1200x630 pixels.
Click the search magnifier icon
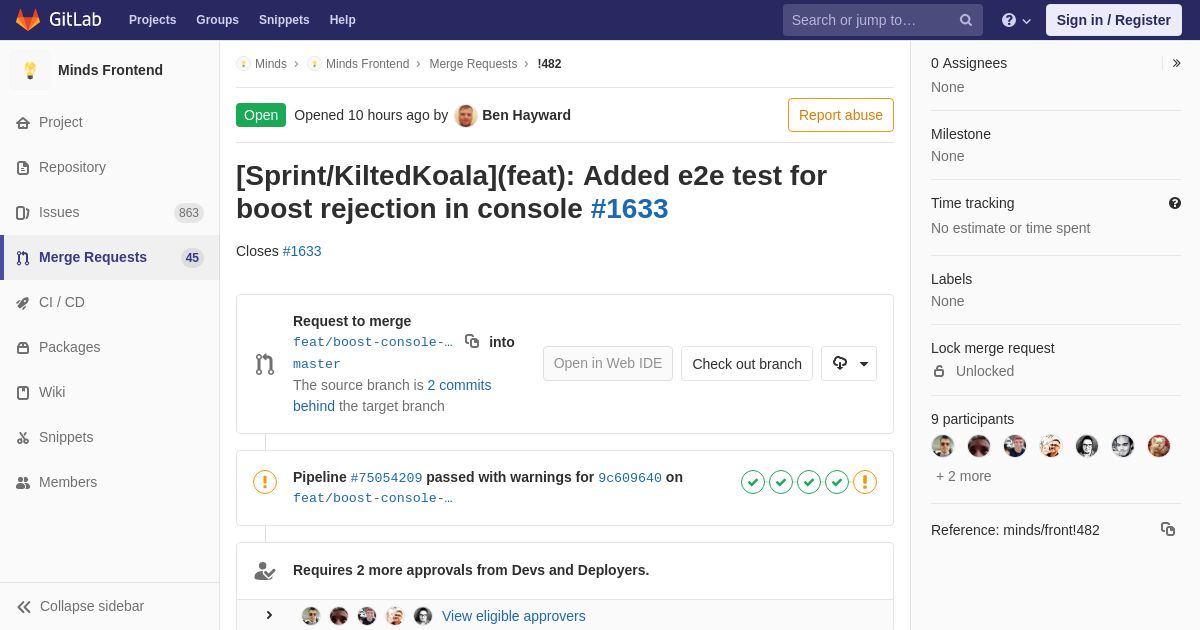966,20
